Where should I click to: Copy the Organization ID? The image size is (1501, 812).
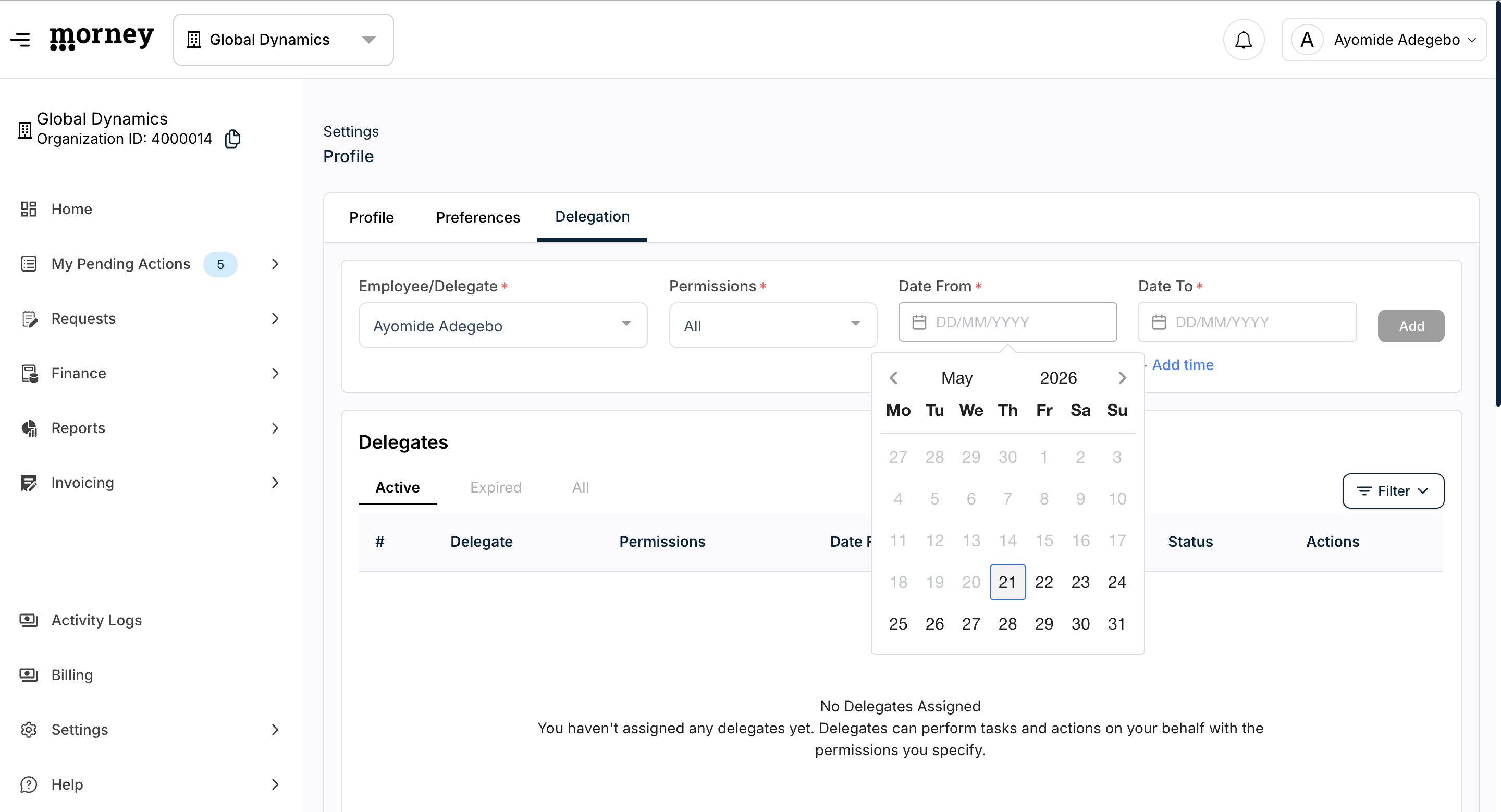tap(232, 139)
